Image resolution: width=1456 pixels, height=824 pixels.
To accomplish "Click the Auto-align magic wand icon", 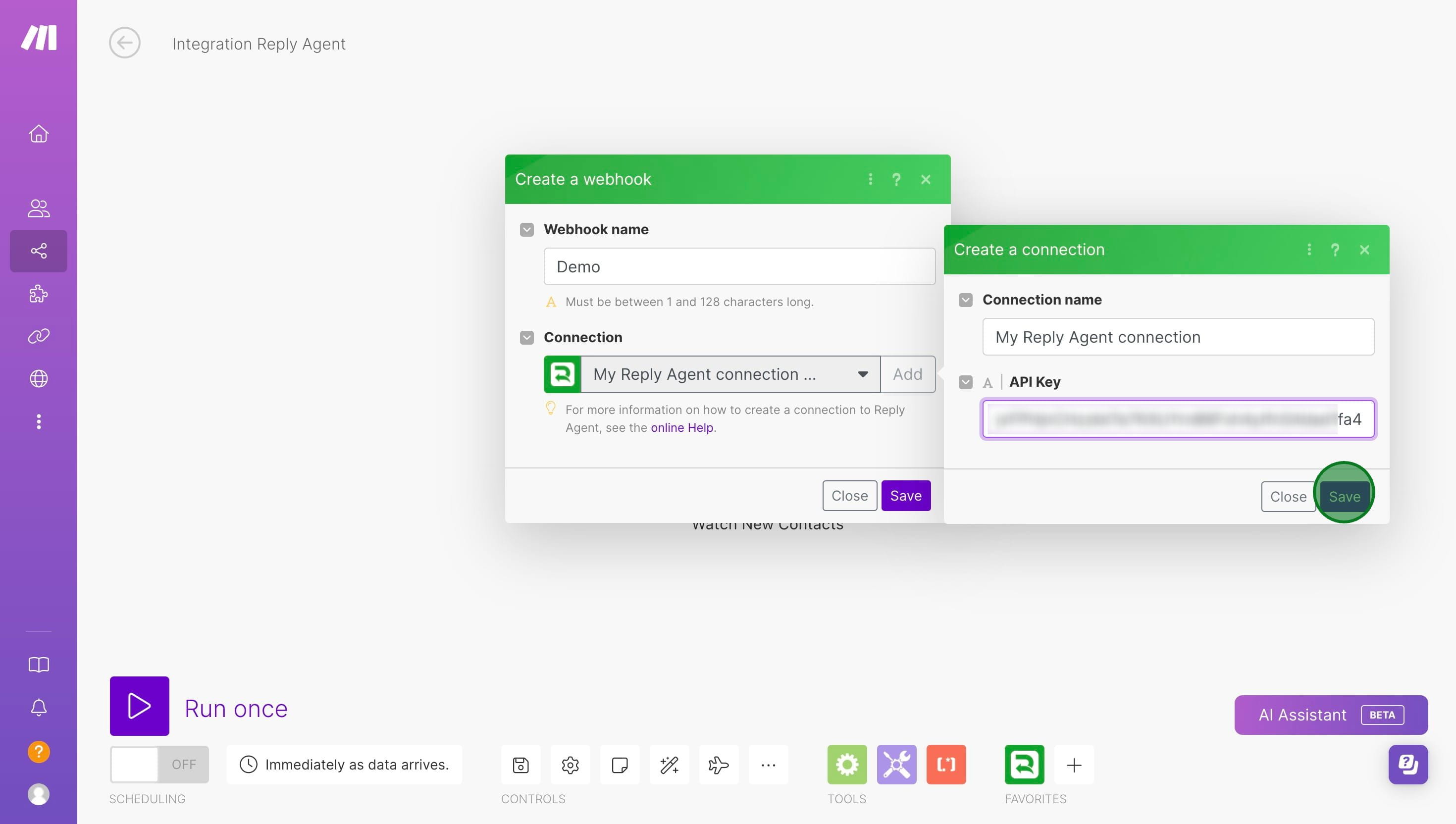I will coord(670,765).
